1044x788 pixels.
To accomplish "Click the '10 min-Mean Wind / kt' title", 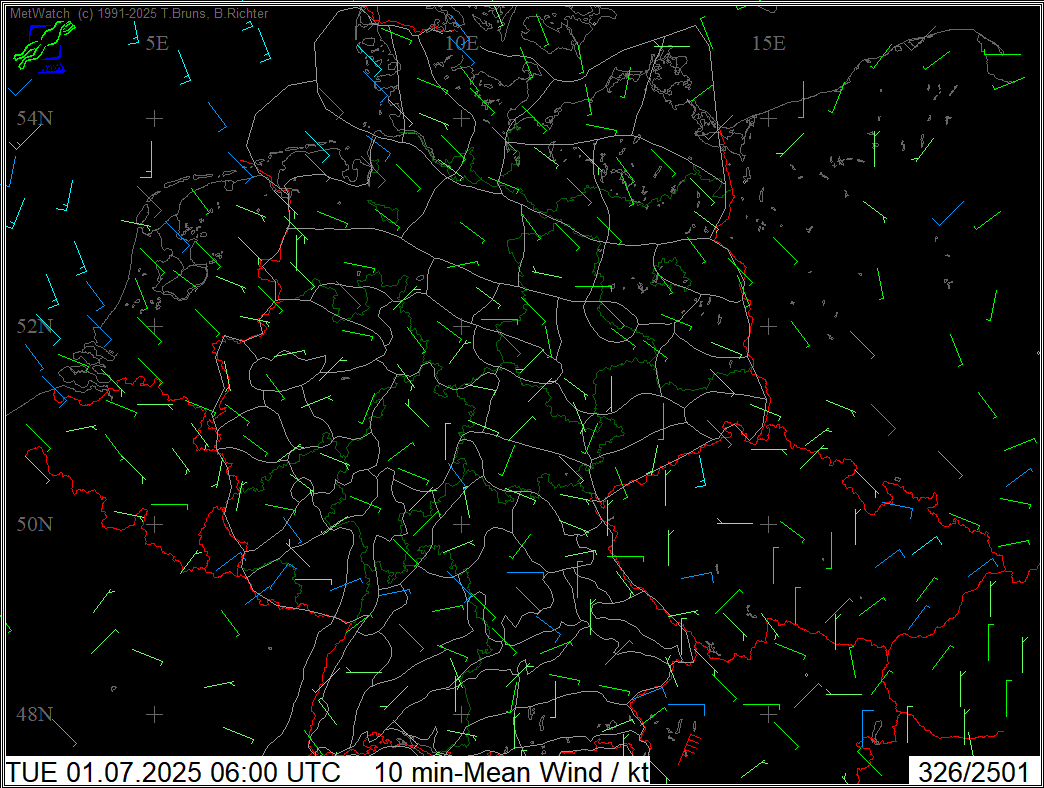I will 511,773.
